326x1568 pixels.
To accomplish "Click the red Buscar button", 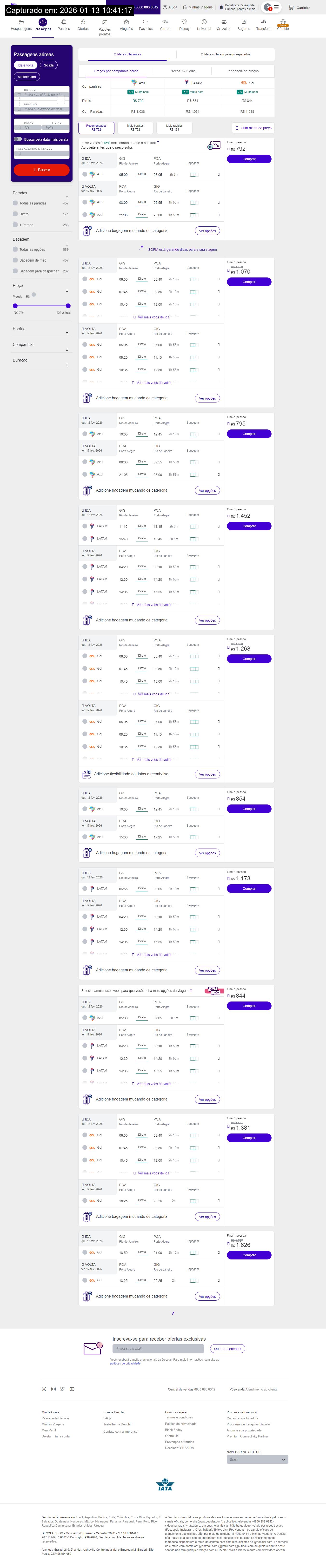I will coord(42,170).
